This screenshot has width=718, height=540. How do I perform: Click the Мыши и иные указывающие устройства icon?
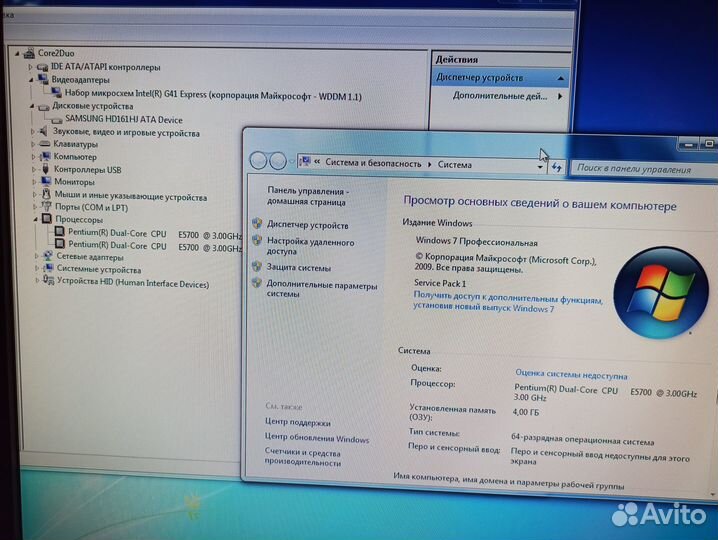(x=46, y=194)
